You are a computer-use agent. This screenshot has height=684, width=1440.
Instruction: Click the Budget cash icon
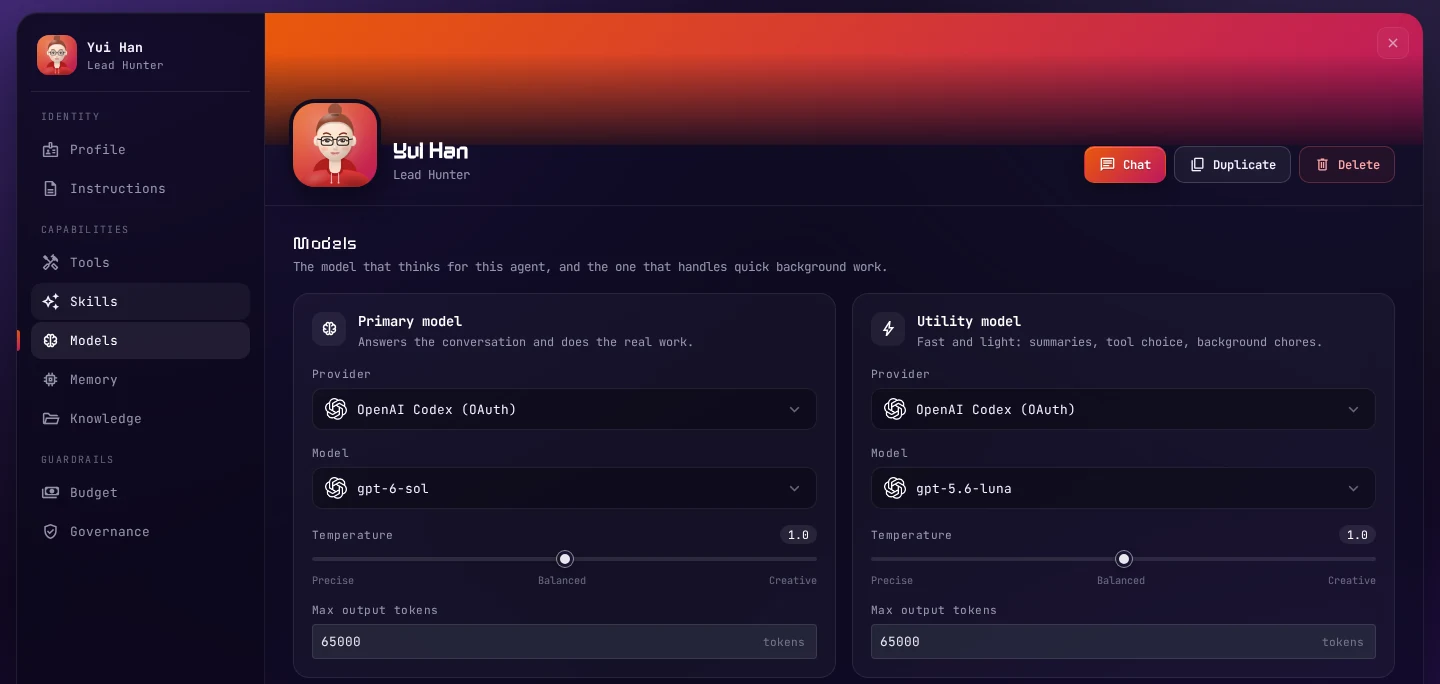click(51, 493)
